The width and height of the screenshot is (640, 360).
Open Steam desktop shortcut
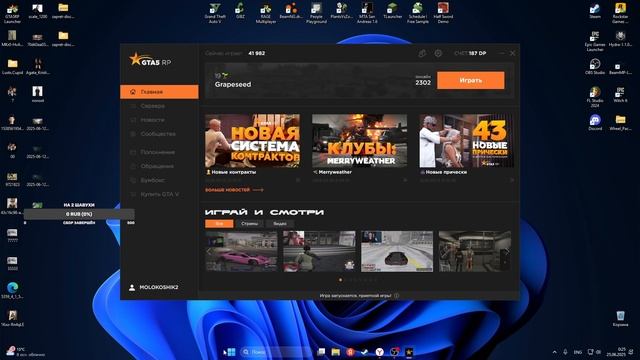tap(595, 11)
